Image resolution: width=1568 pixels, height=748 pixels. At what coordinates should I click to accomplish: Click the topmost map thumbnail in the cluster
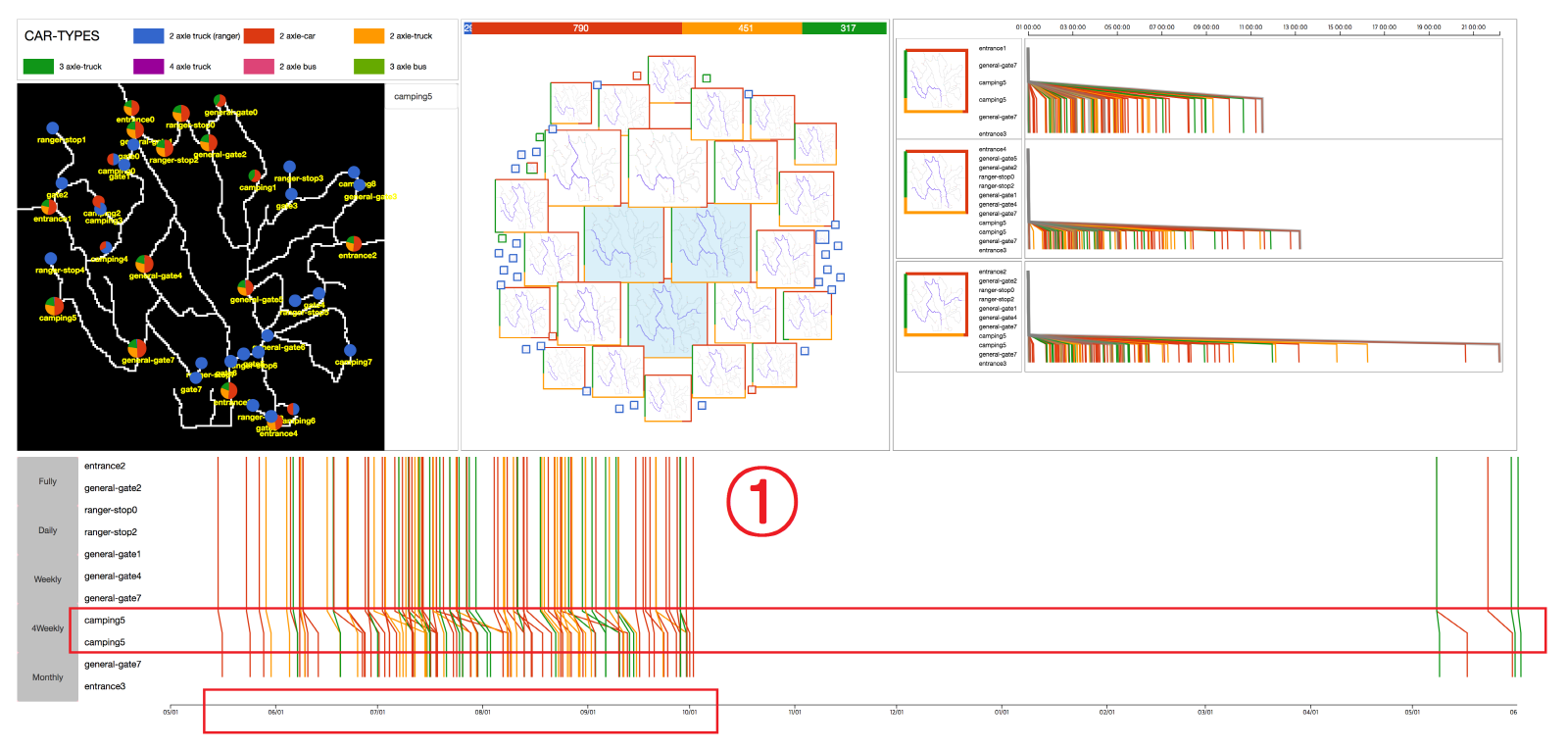click(671, 78)
